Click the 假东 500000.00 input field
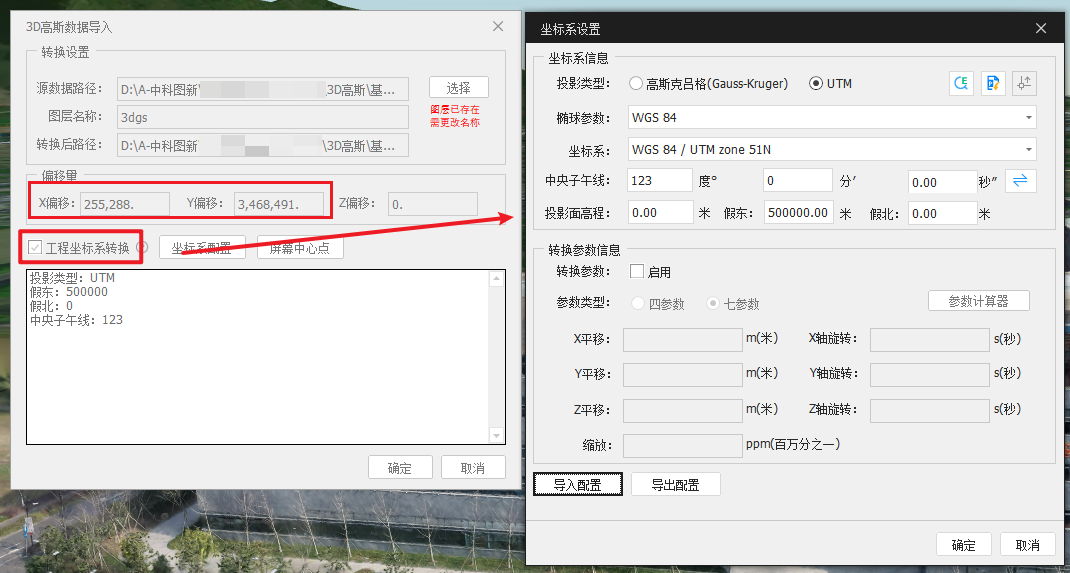The image size is (1070, 573). (798, 213)
